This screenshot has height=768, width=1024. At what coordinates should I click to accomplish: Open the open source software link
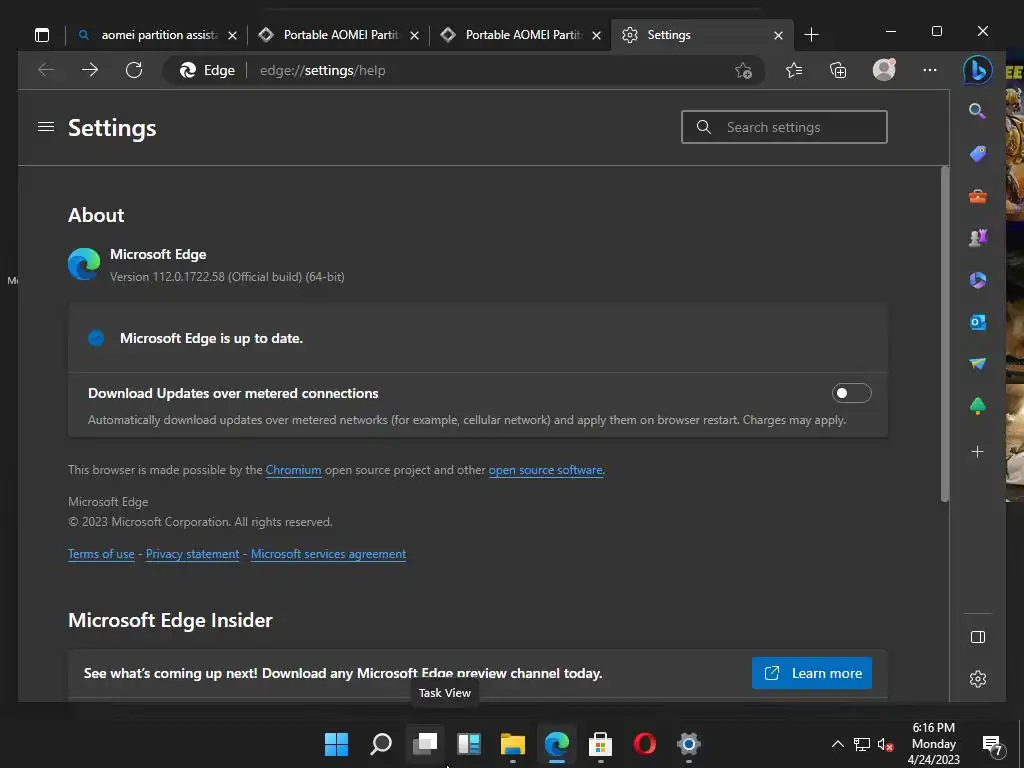click(545, 470)
